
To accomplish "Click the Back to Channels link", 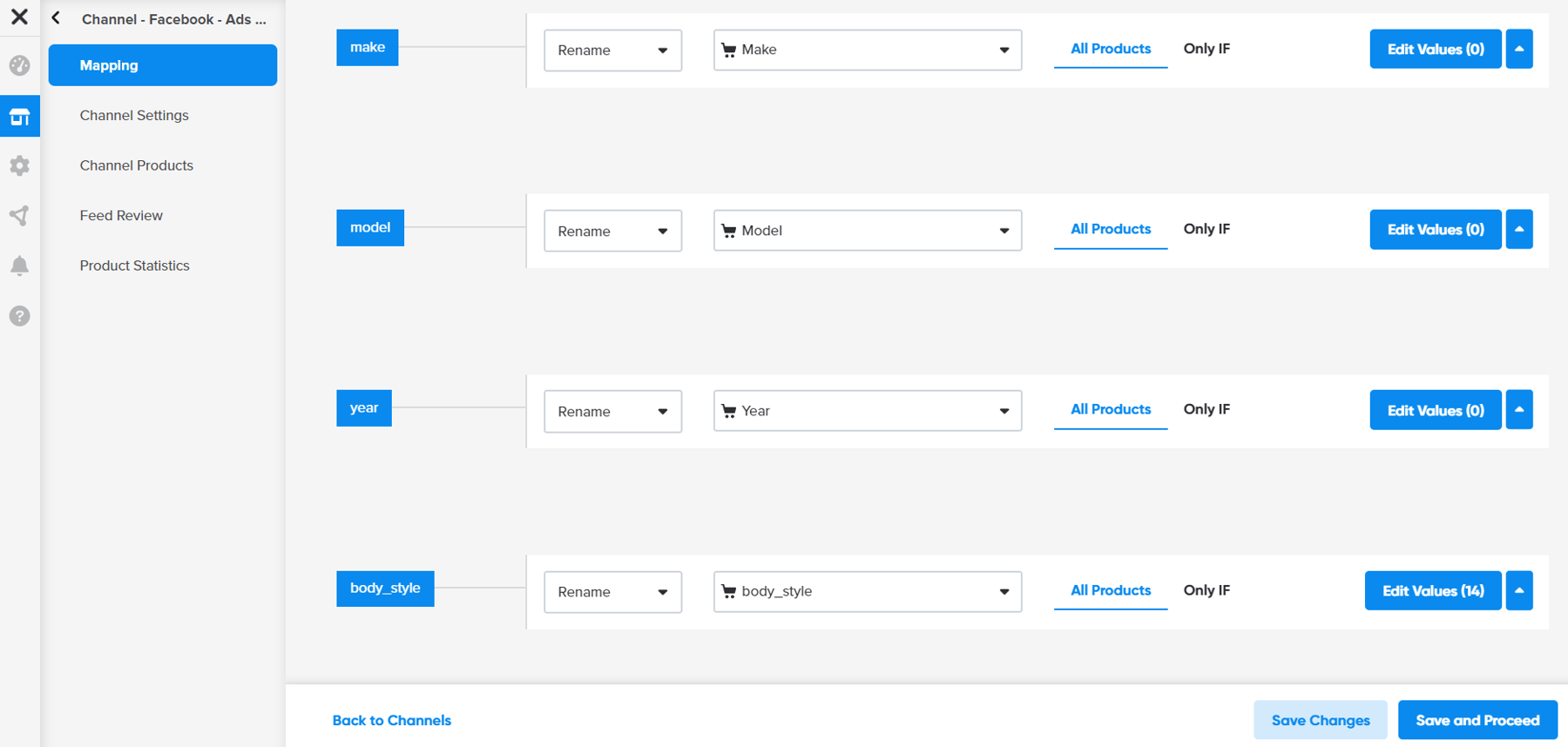I will point(392,720).
